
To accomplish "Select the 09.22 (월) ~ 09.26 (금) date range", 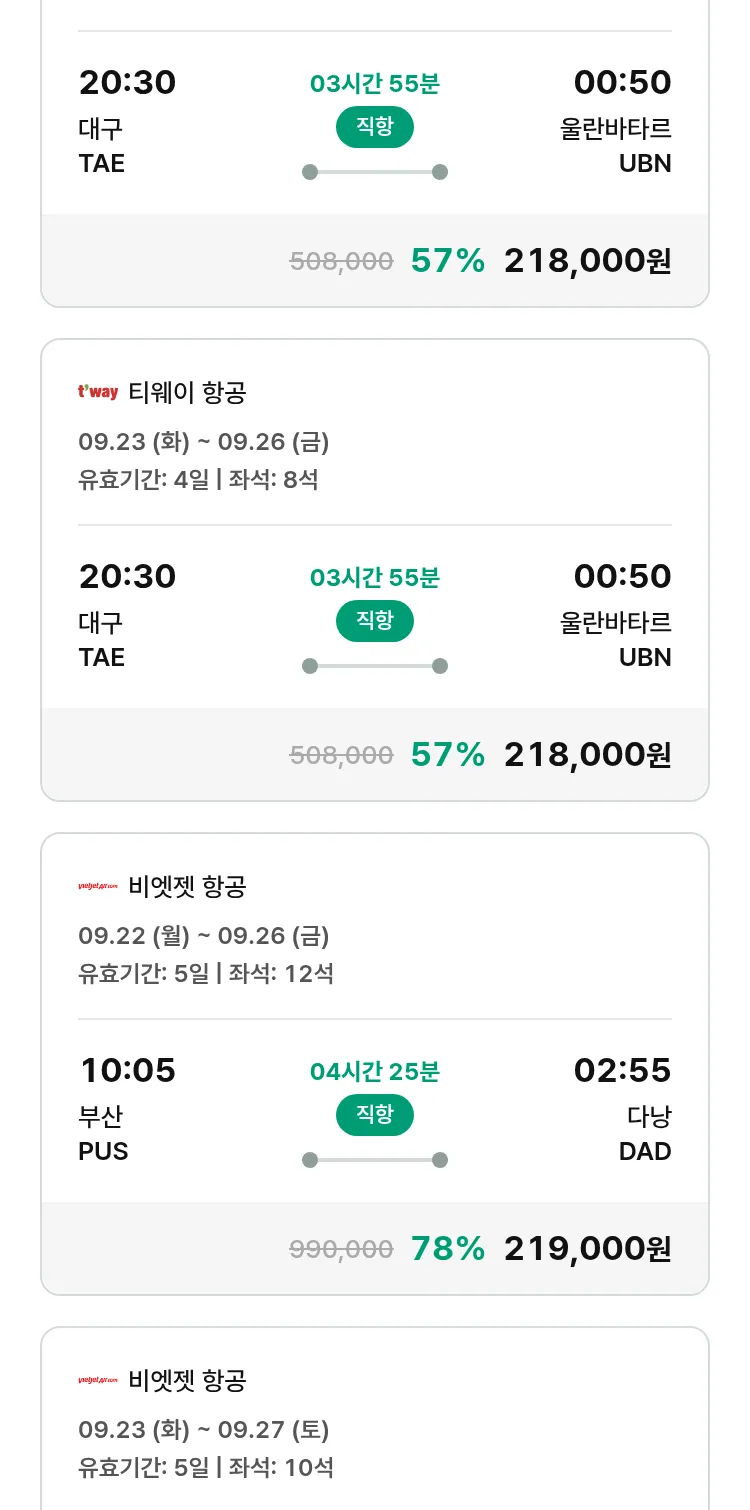I will point(203,936).
